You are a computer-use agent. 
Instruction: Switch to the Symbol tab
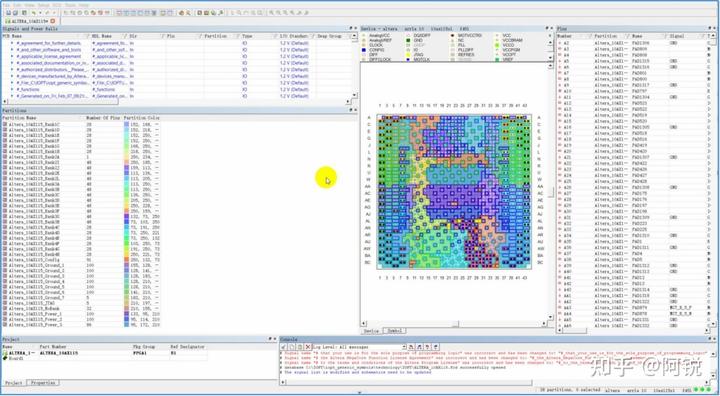(x=394, y=331)
